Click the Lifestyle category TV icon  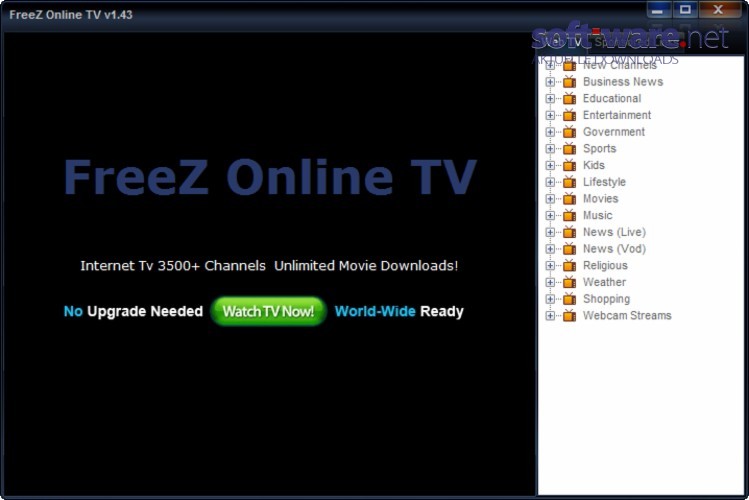click(x=569, y=182)
